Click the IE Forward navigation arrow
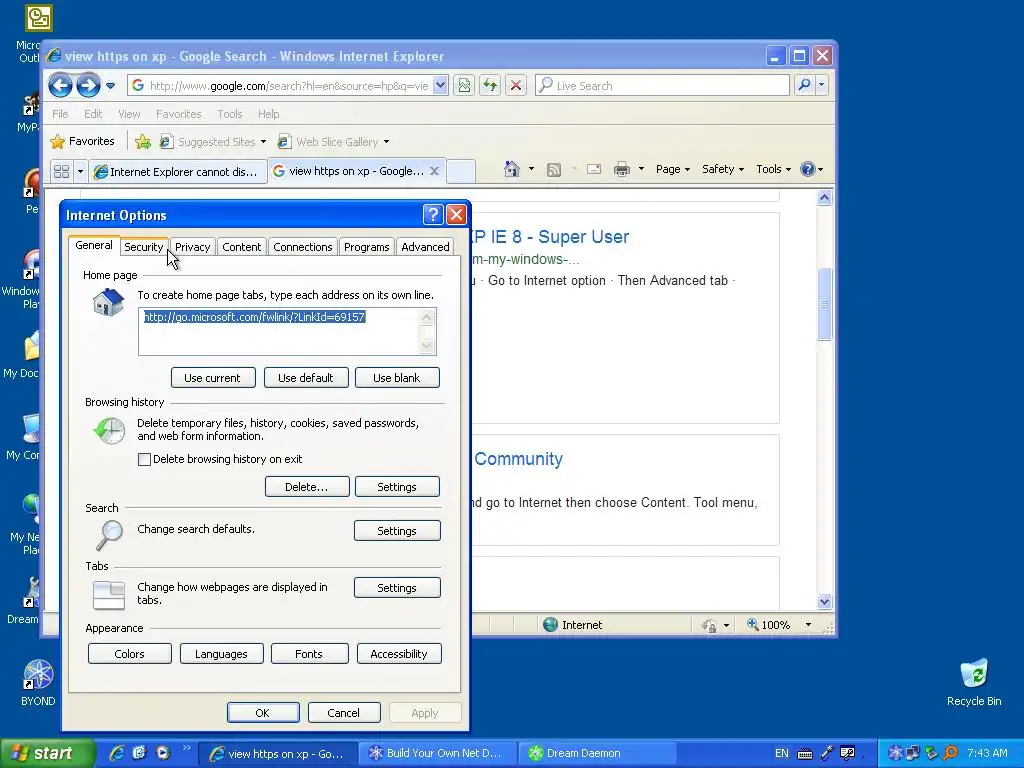1024x768 pixels. click(88, 86)
